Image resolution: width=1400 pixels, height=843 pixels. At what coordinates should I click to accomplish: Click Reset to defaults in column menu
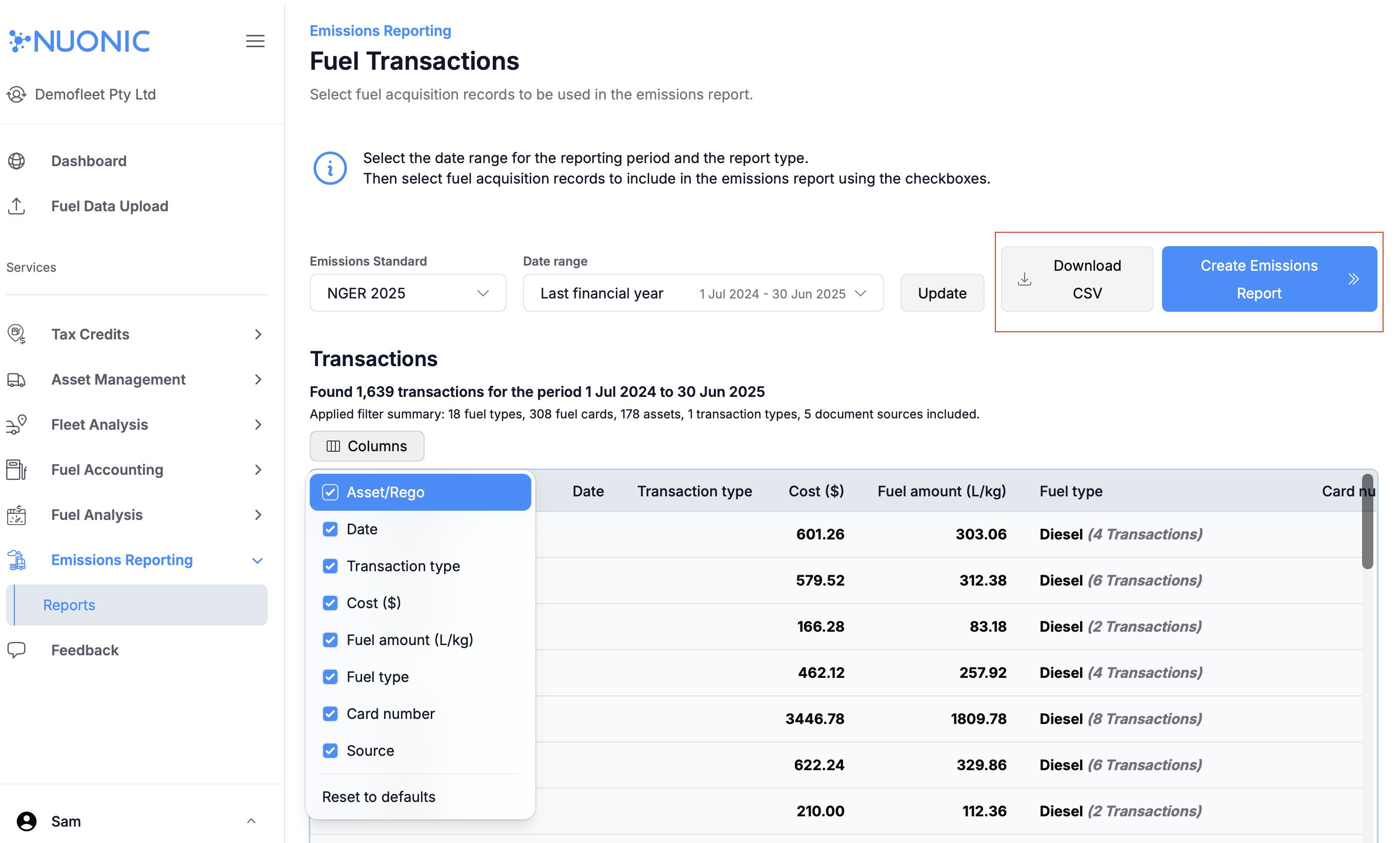(378, 796)
